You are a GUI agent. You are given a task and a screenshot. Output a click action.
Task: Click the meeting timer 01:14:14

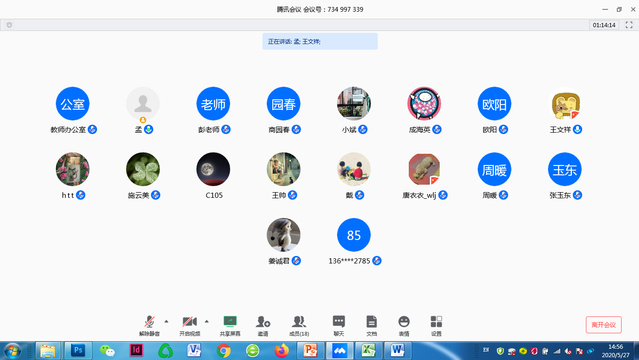[x=604, y=25]
